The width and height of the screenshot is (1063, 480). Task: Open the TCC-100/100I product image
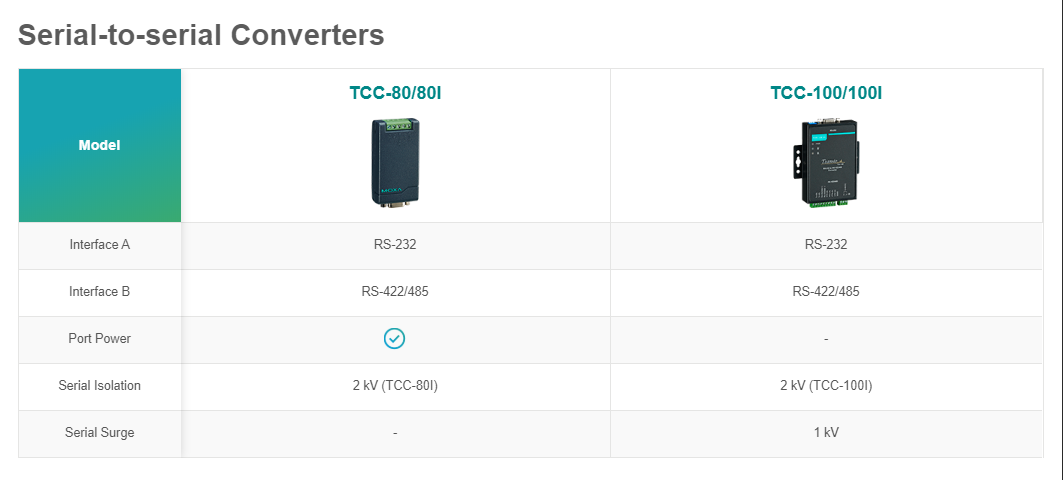[826, 163]
